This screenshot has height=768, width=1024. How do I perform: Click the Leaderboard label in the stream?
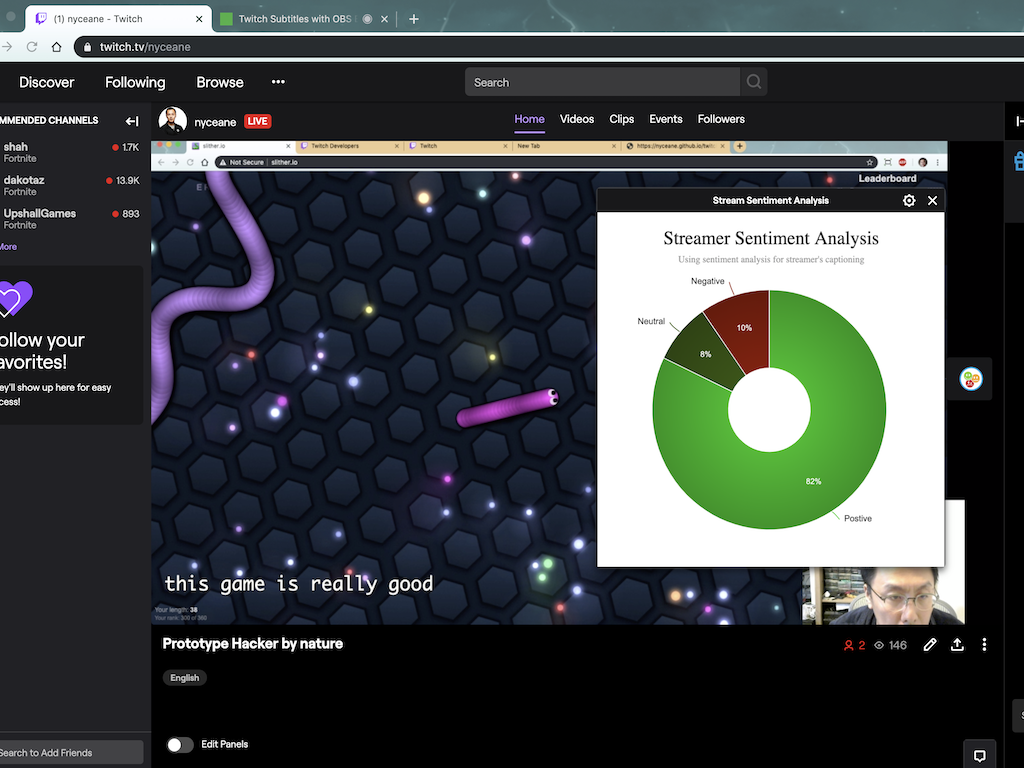point(887,178)
